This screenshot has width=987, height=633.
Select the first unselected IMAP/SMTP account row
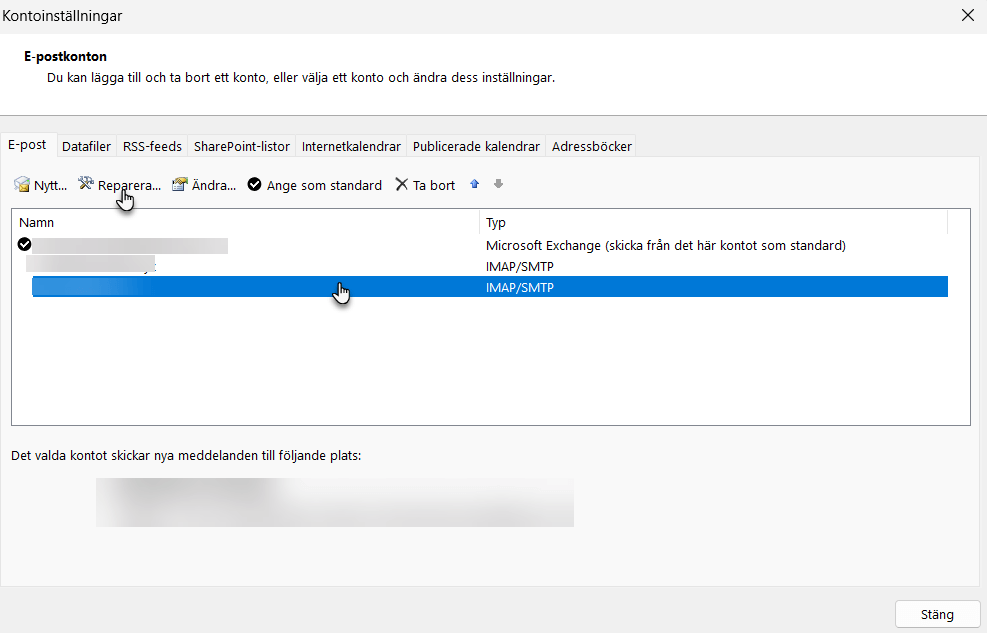[483, 266]
